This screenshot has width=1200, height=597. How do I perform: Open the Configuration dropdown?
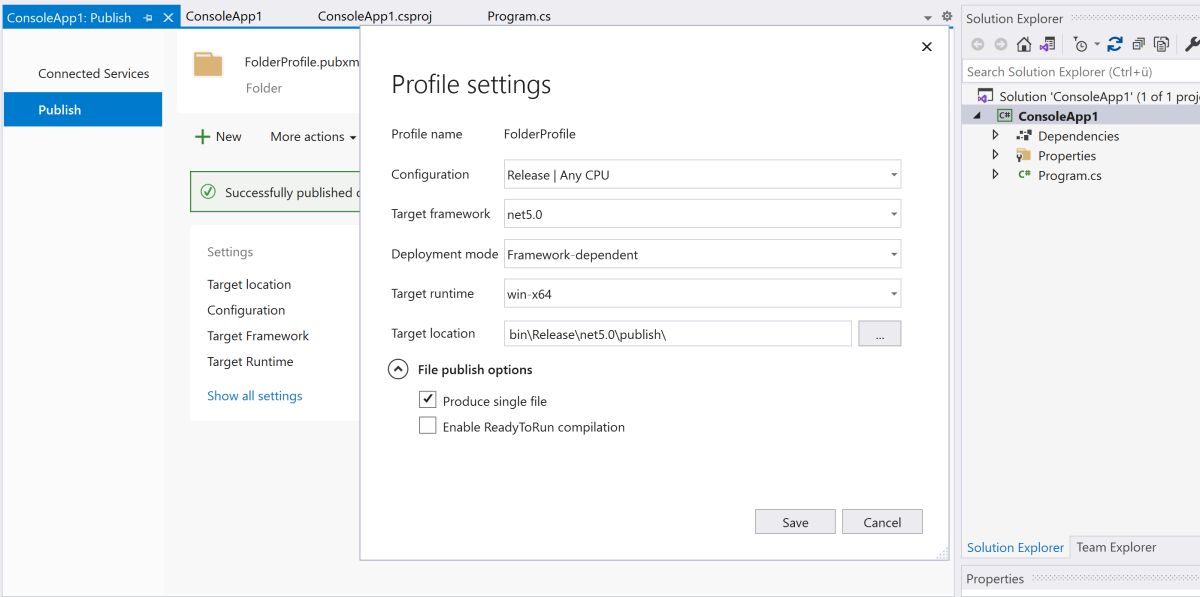(x=703, y=174)
